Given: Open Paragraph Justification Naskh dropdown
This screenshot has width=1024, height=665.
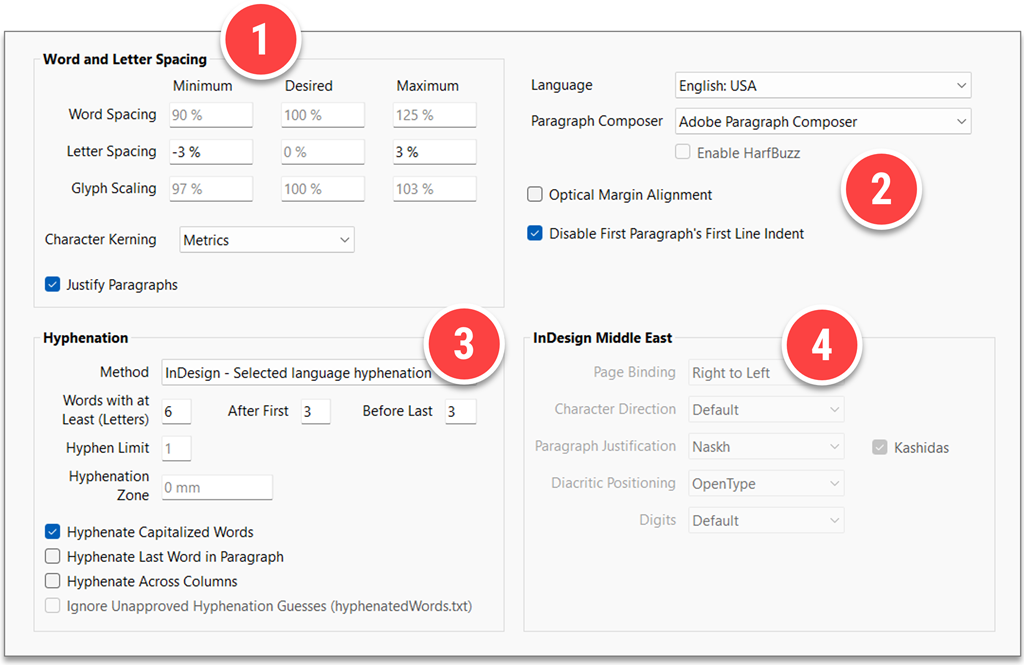Looking at the screenshot, I should (x=766, y=447).
